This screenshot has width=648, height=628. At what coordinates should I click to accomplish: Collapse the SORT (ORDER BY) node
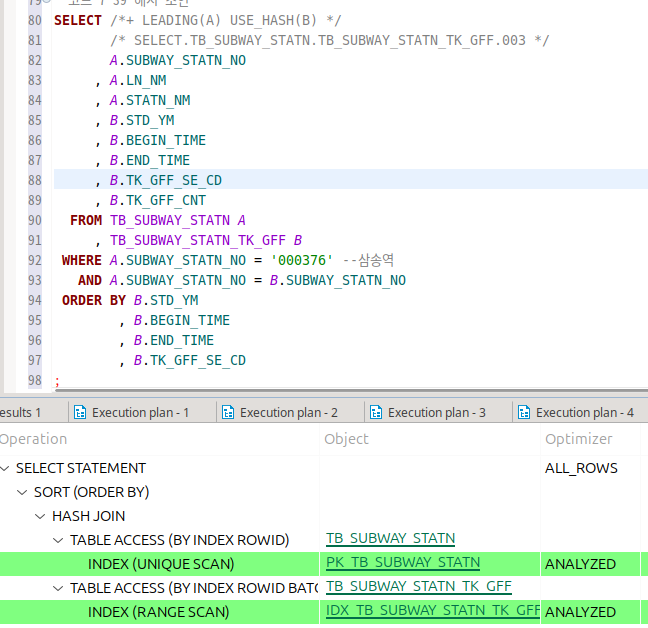point(24,492)
